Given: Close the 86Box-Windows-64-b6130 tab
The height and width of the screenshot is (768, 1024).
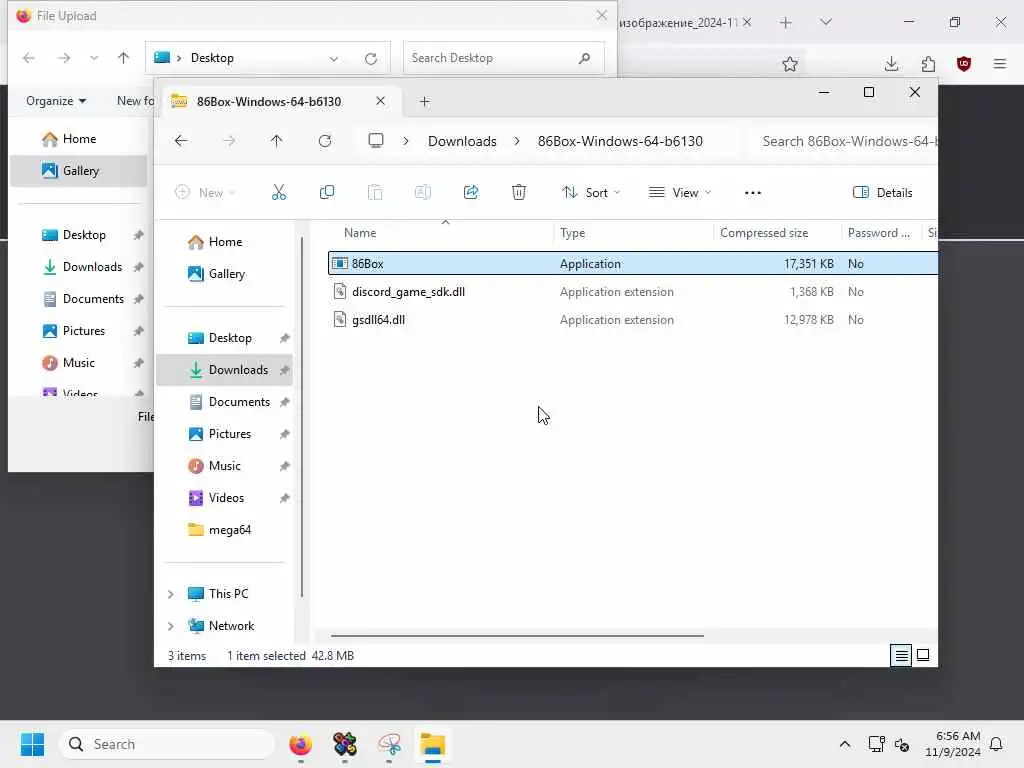Looking at the screenshot, I should (x=380, y=101).
